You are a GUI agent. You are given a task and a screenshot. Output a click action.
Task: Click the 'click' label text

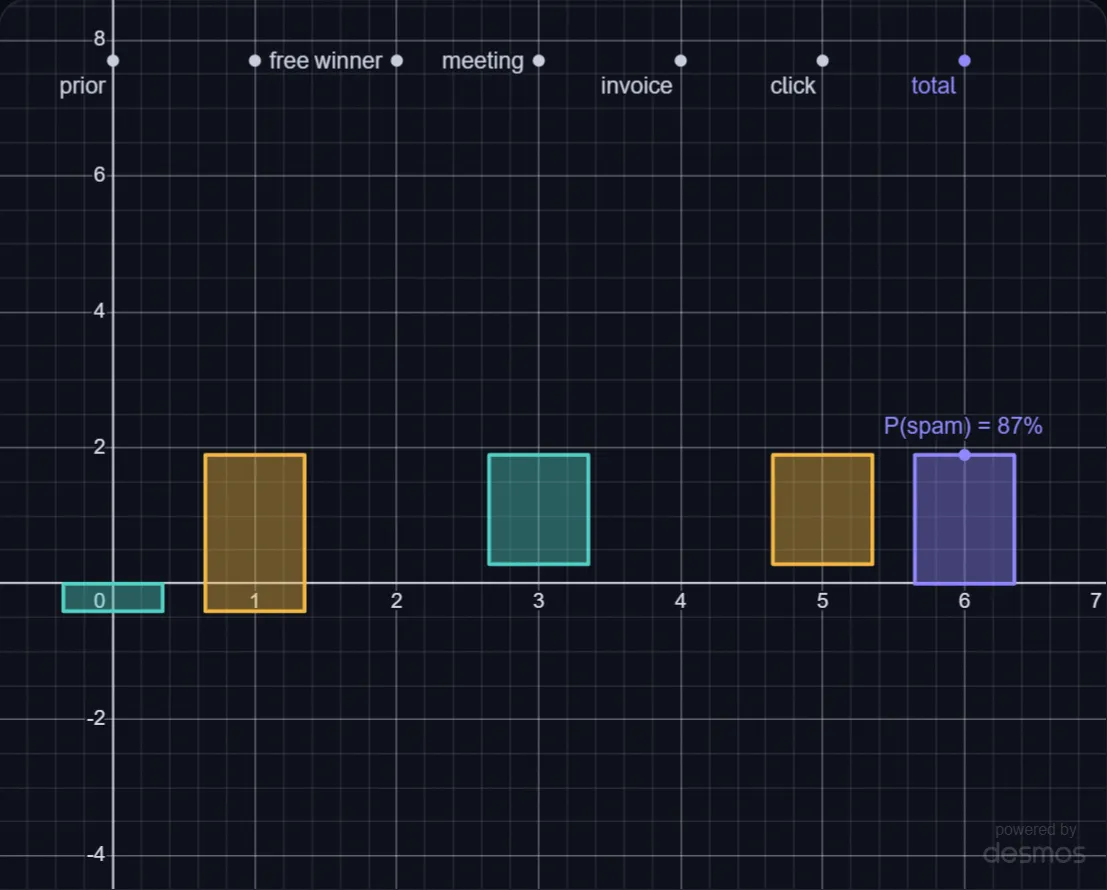(x=792, y=86)
